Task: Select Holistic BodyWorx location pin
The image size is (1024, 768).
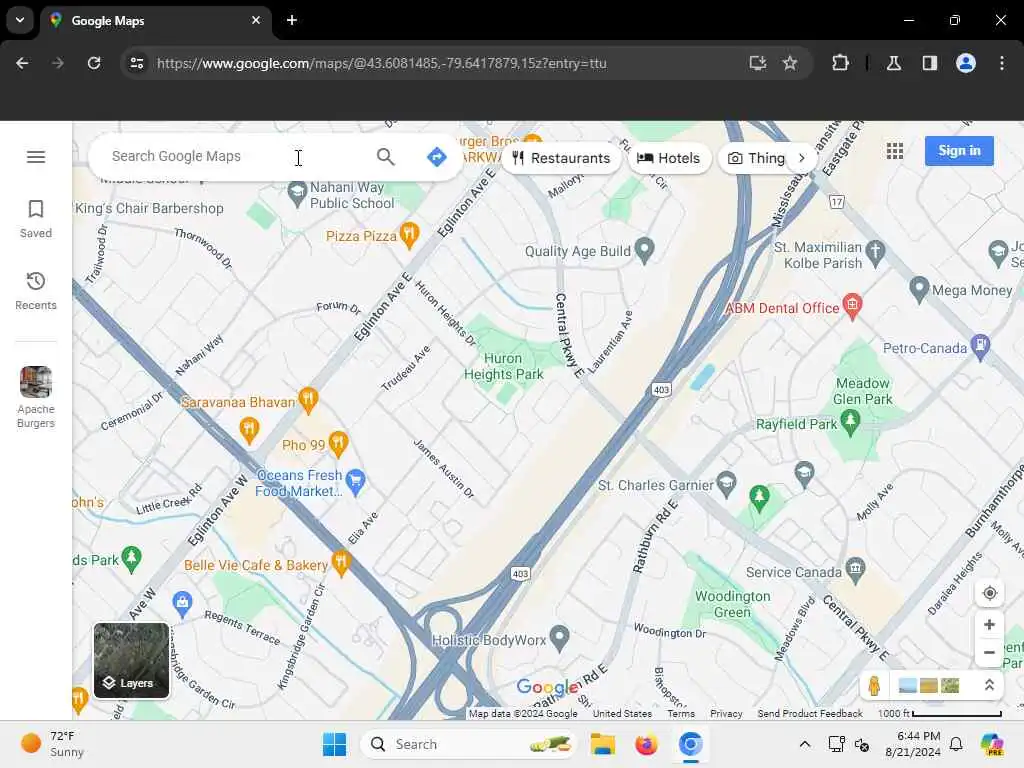Action: [559, 639]
